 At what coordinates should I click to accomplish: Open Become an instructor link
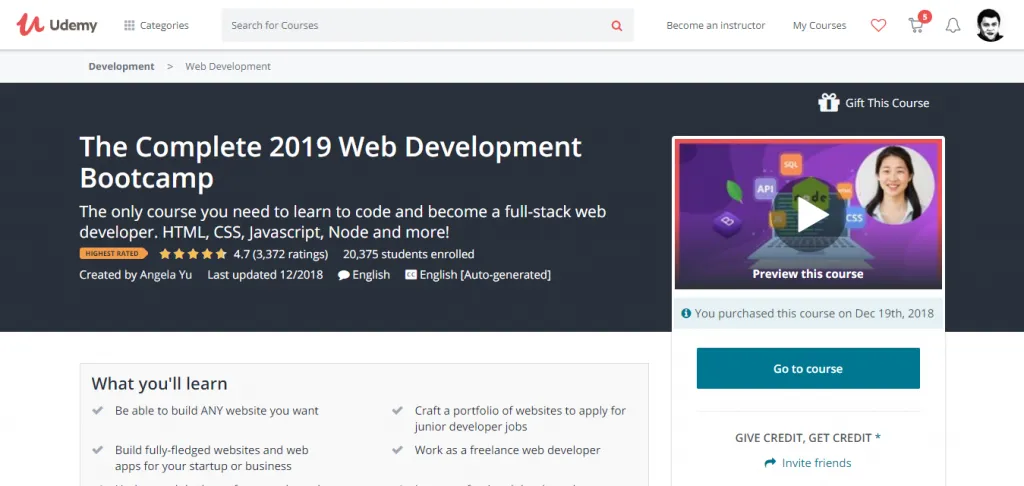click(715, 25)
